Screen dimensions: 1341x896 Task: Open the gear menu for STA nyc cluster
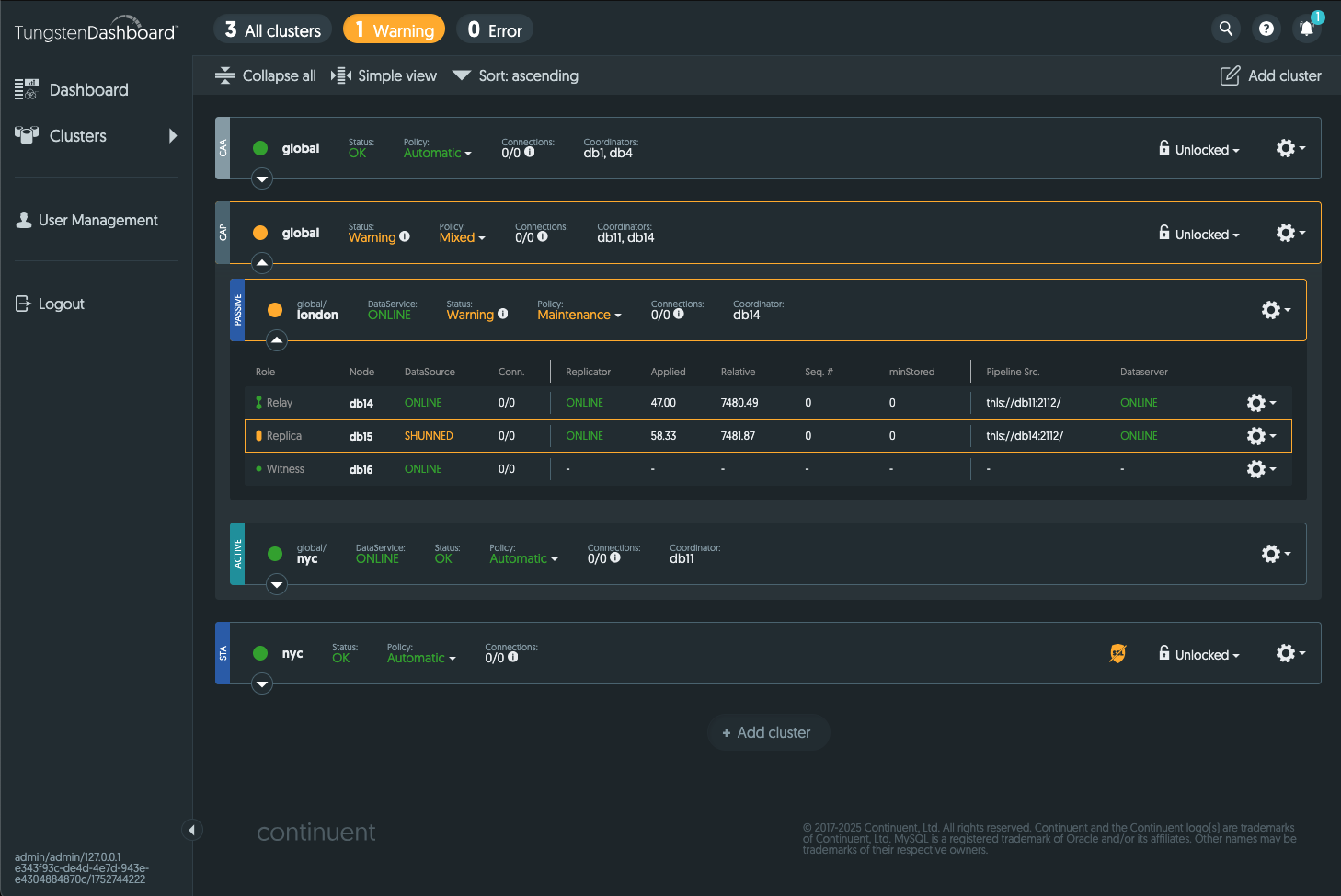1290,653
